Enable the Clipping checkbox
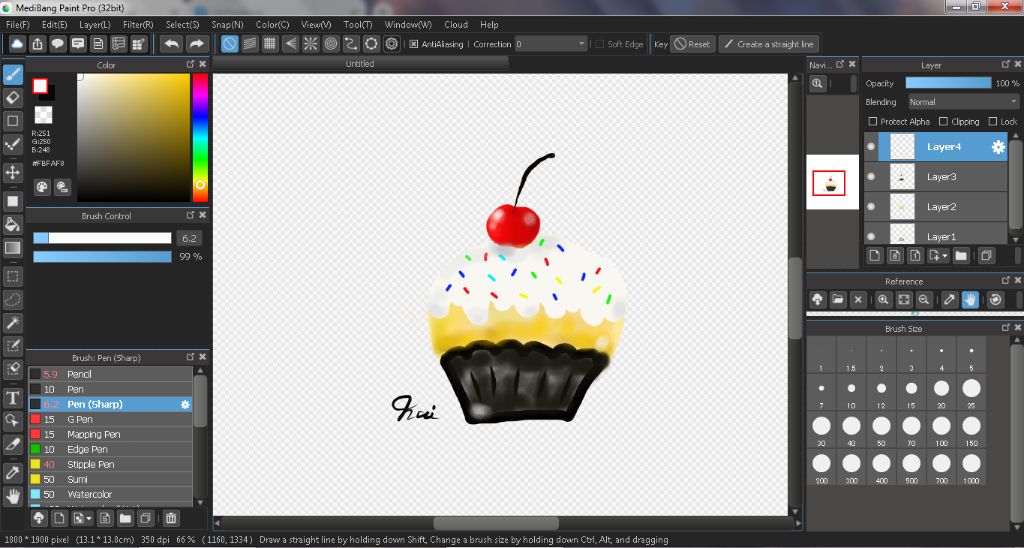 coord(943,121)
